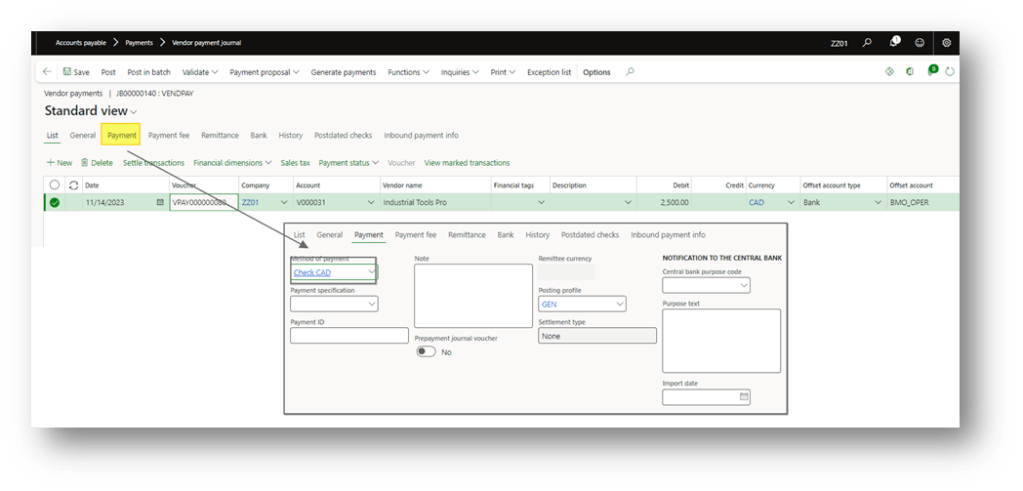
Task: Open the notifications bell
Action: [x=894, y=43]
